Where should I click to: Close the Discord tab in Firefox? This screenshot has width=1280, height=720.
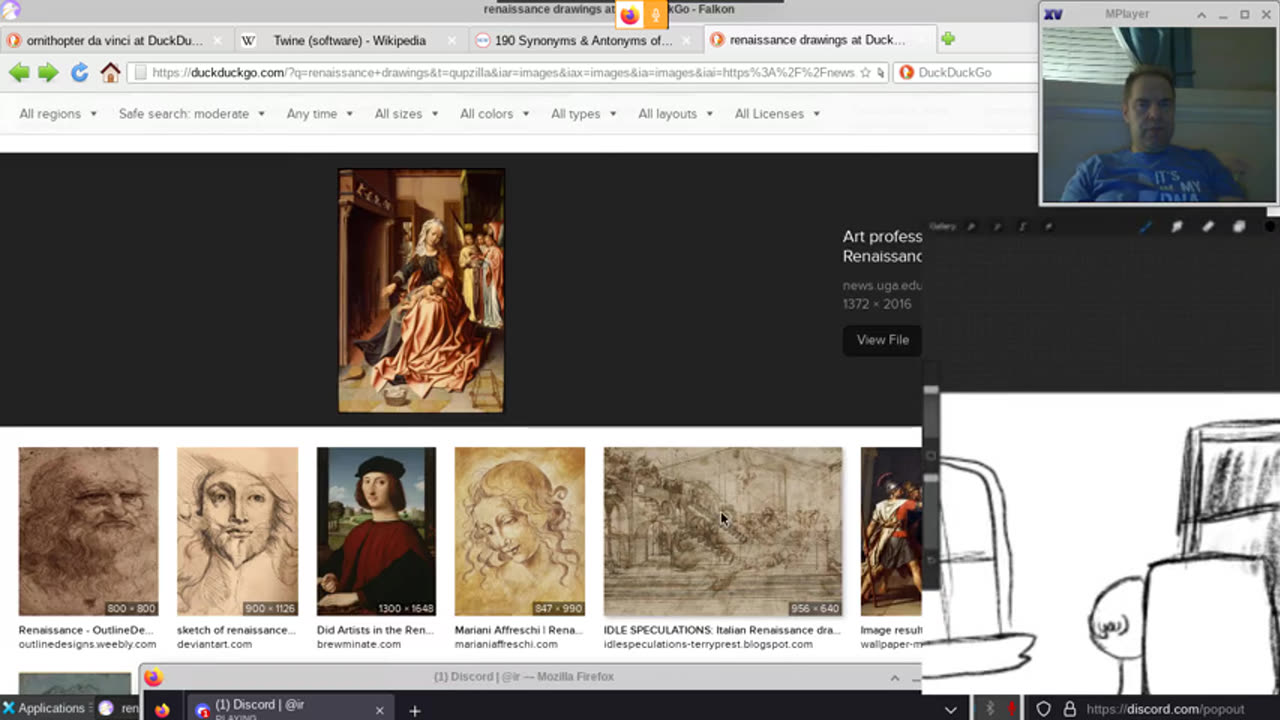tap(379, 710)
